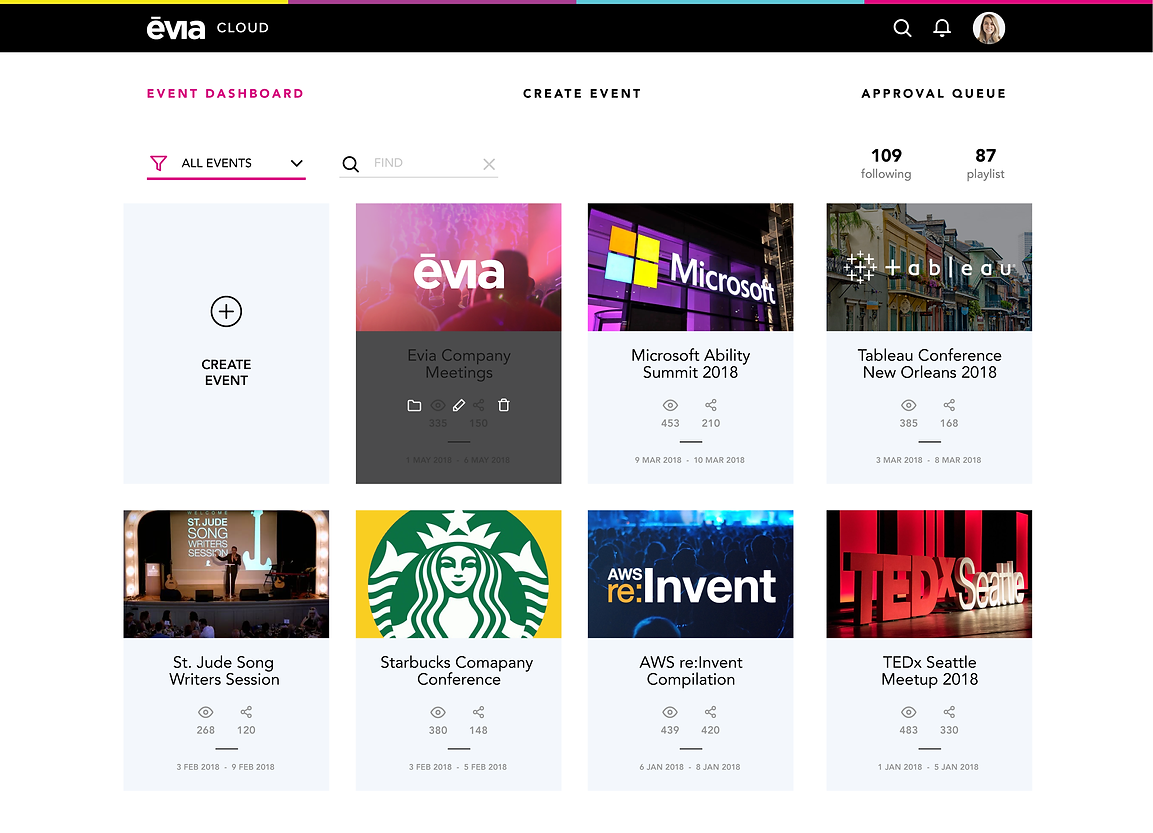
Task: Open Microsoft Ability Summit 2018 title
Action: [x=690, y=364]
